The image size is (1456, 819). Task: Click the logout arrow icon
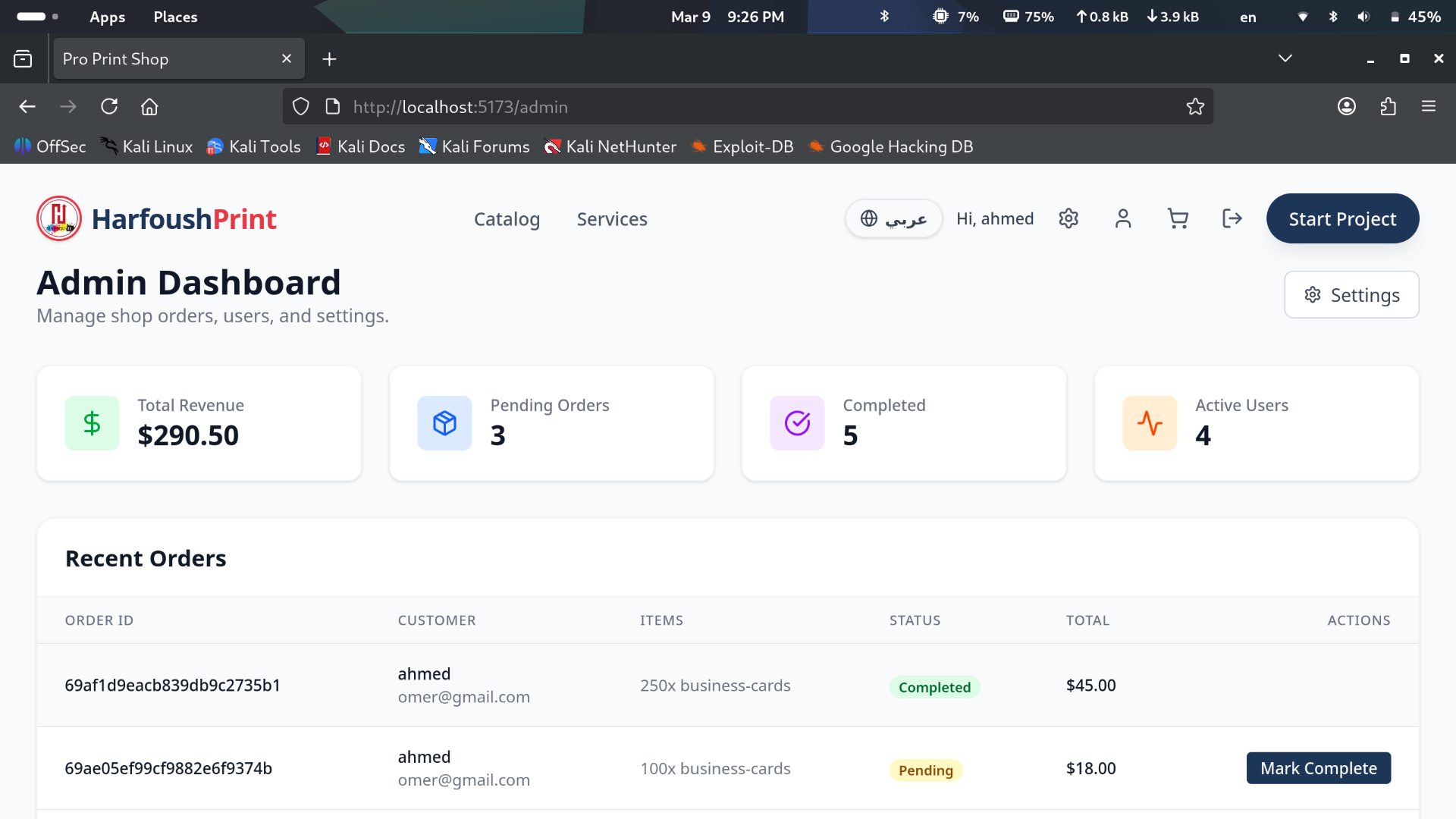coord(1232,219)
